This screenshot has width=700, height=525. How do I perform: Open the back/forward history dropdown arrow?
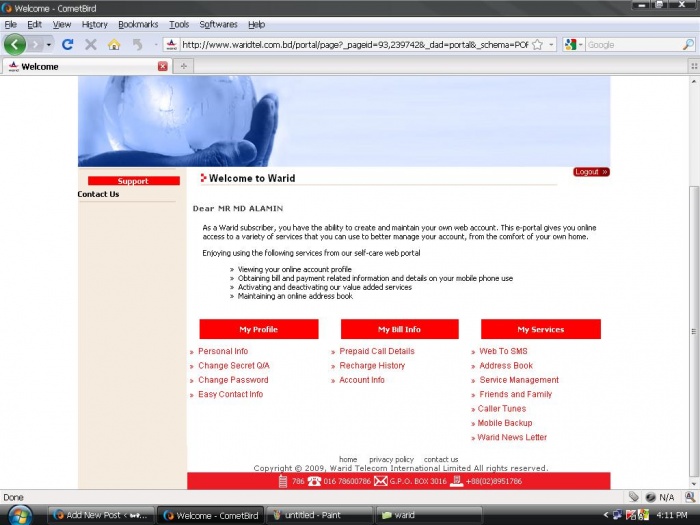point(48,45)
